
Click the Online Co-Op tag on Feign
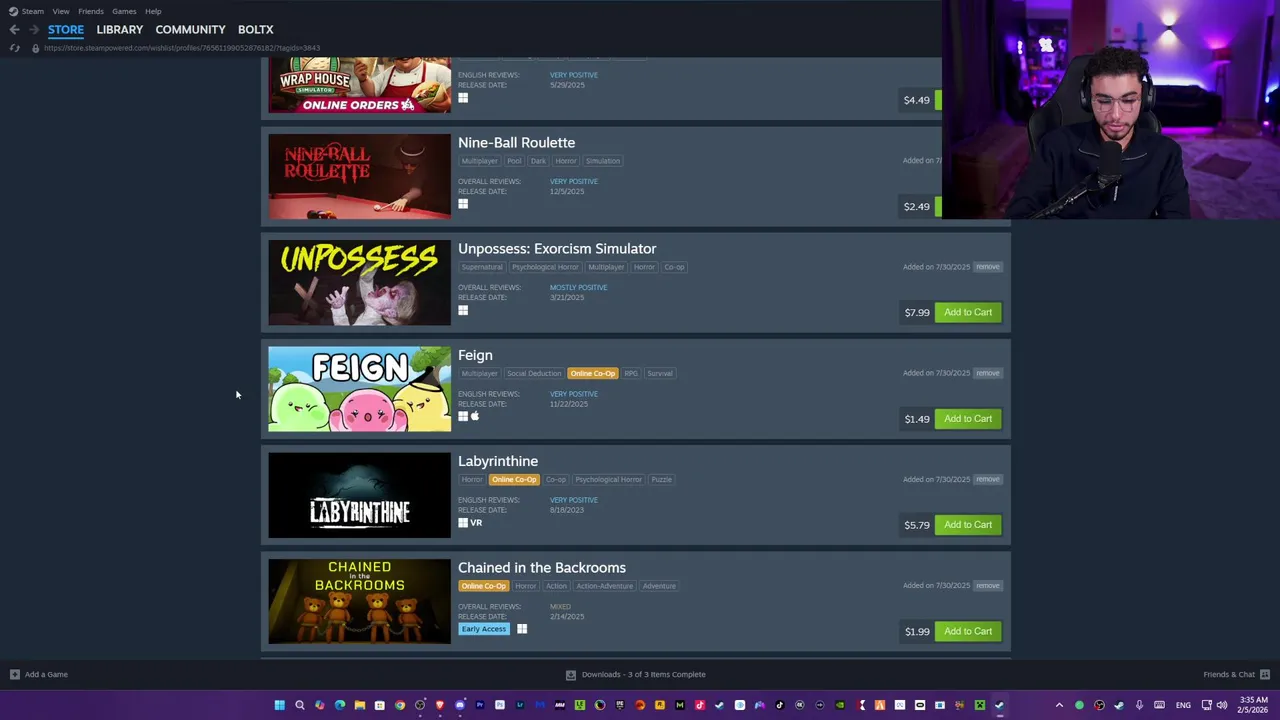pyautogui.click(x=592, y=373)
